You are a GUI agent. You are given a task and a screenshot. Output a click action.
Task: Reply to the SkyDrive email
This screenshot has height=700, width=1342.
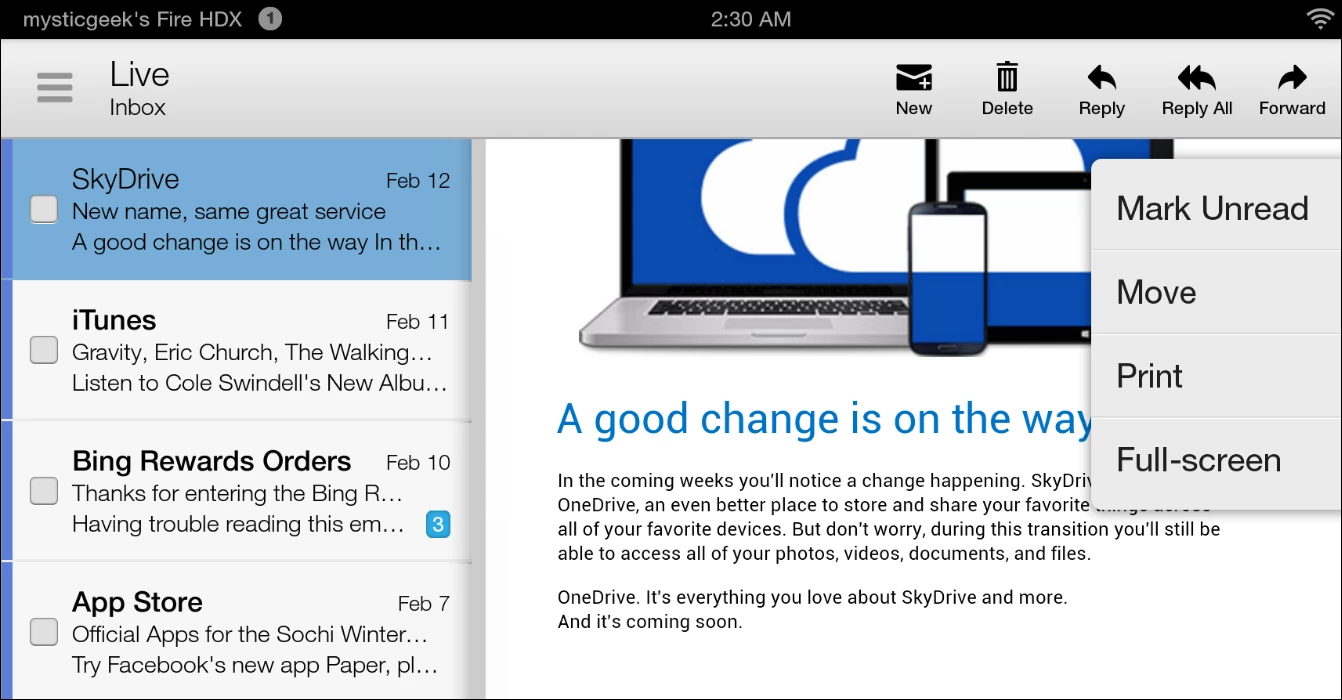click(x=1101, y=90)
